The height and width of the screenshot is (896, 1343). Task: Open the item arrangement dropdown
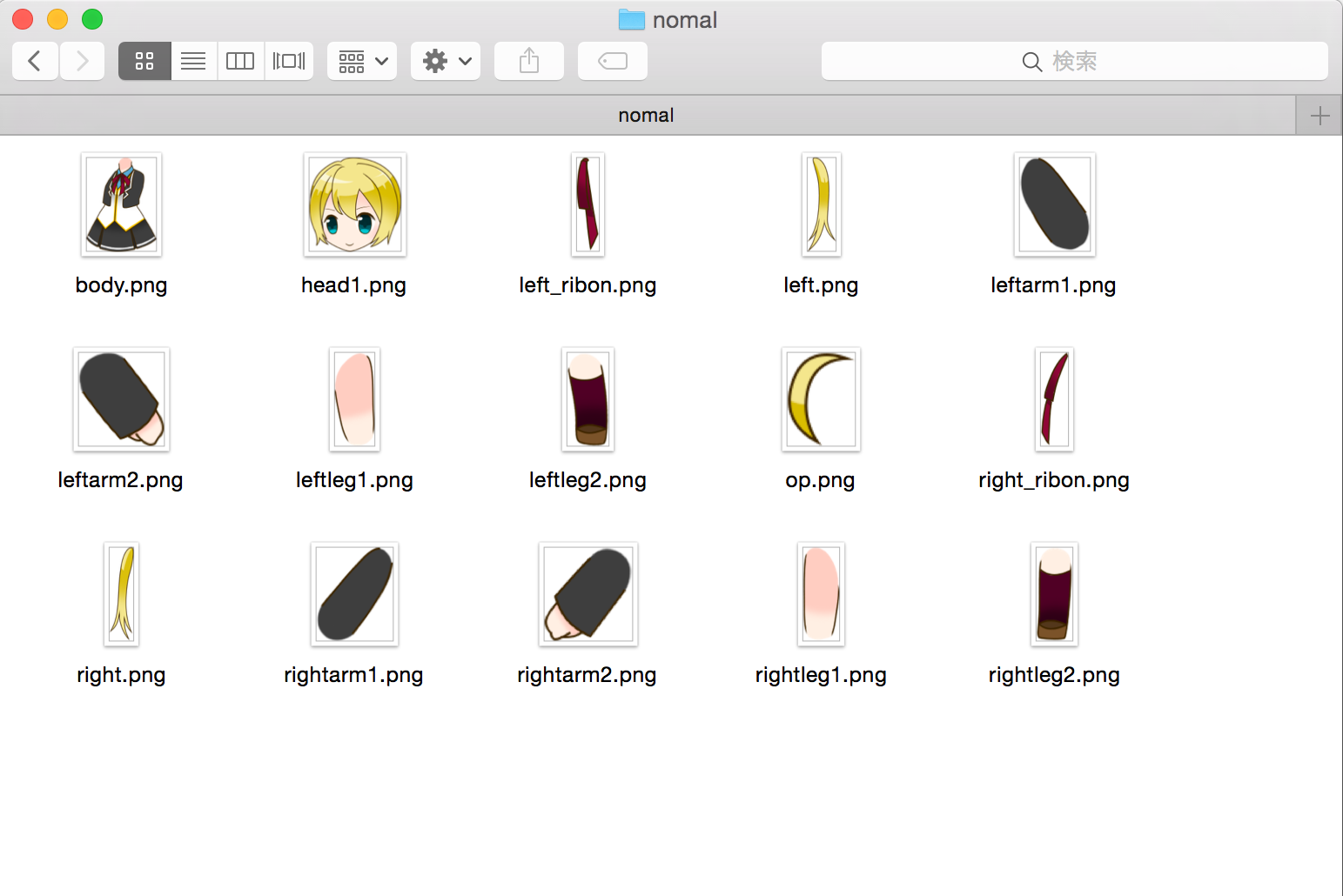click(362, 61)
